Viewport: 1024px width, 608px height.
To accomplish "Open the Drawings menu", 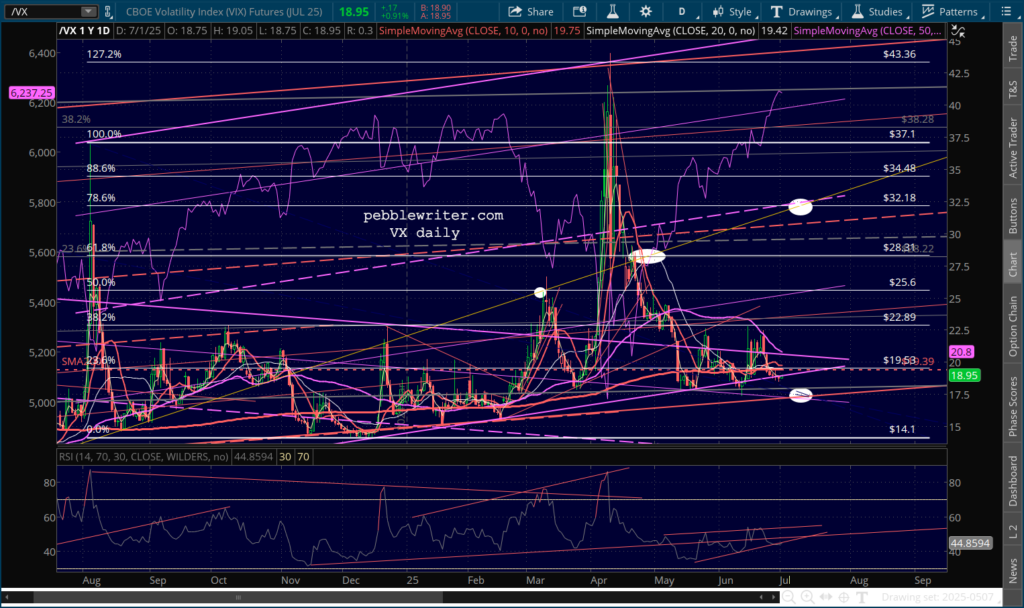I will click(800, 12).
